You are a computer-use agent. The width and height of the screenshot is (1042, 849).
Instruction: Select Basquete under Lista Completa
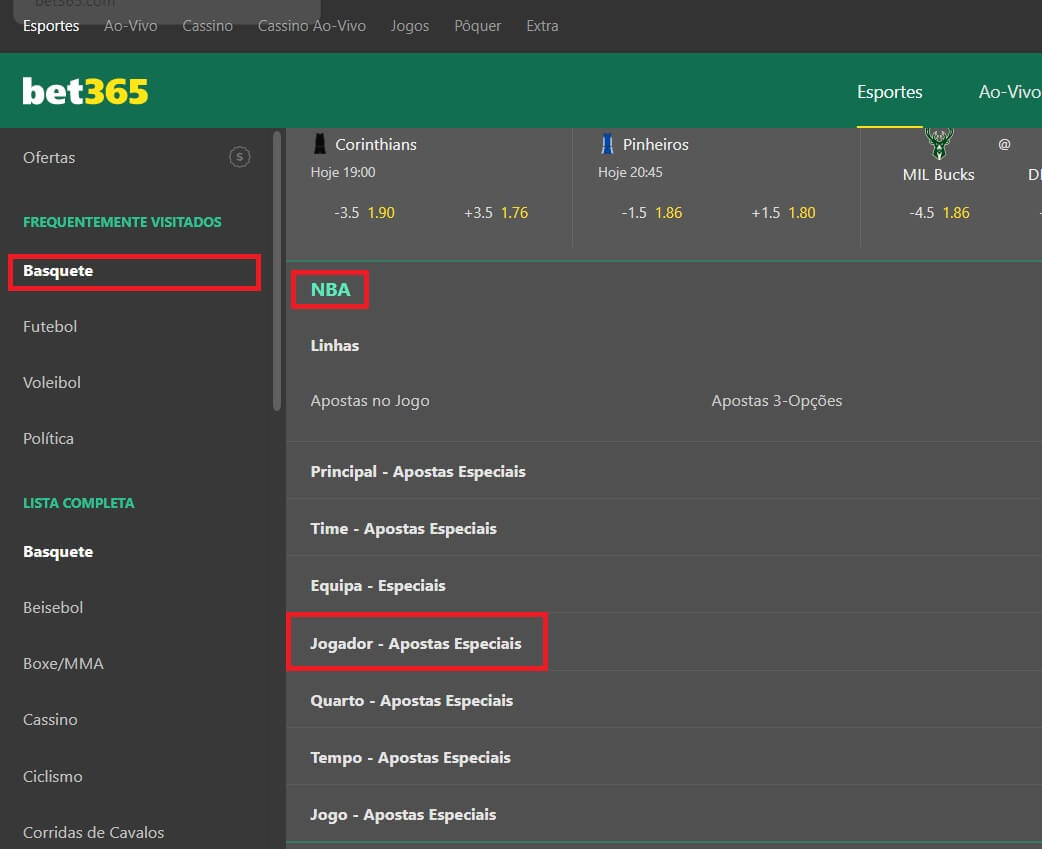point(58,552)
